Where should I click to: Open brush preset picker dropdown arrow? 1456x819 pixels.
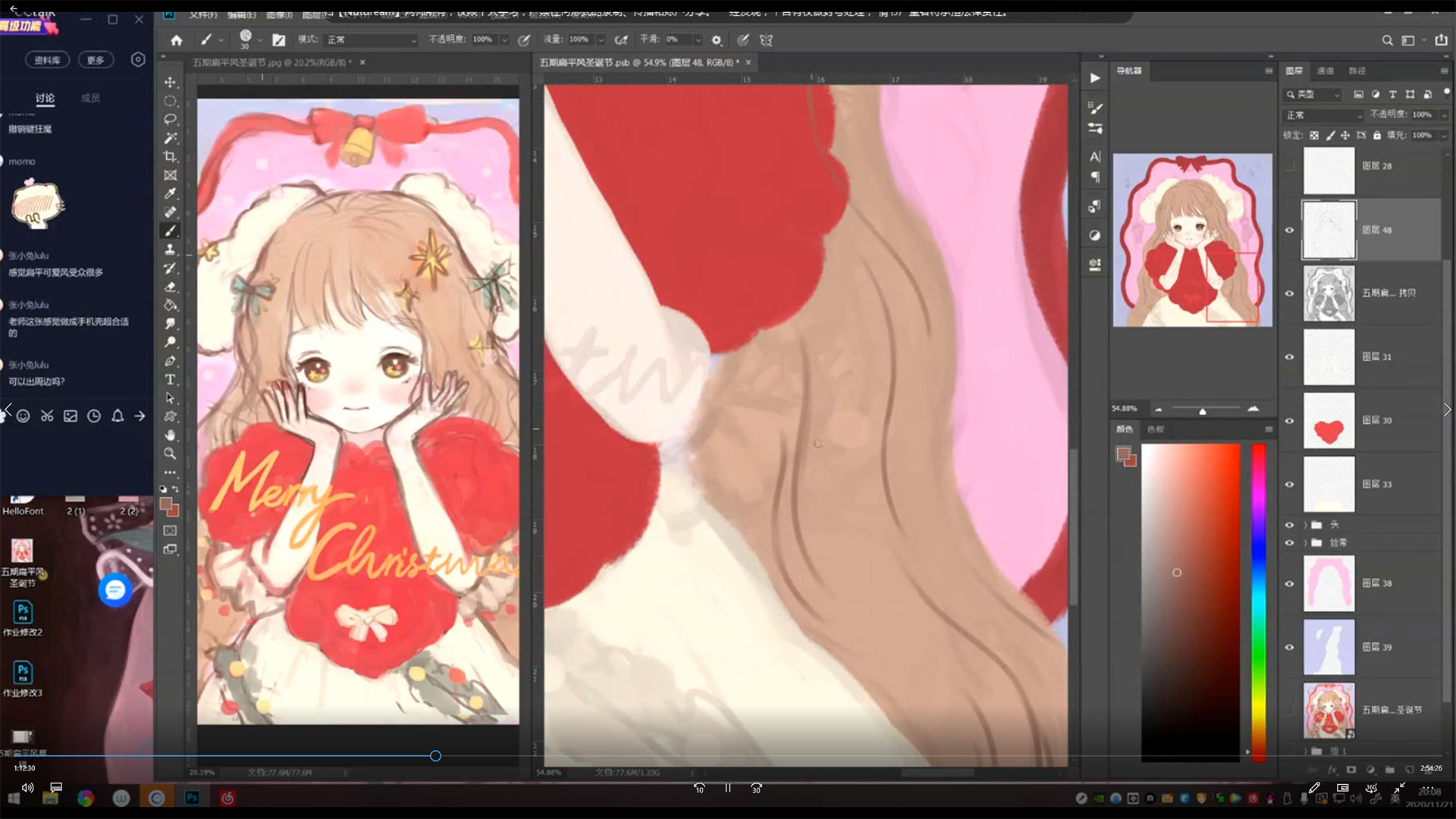[x=260, y=39]
